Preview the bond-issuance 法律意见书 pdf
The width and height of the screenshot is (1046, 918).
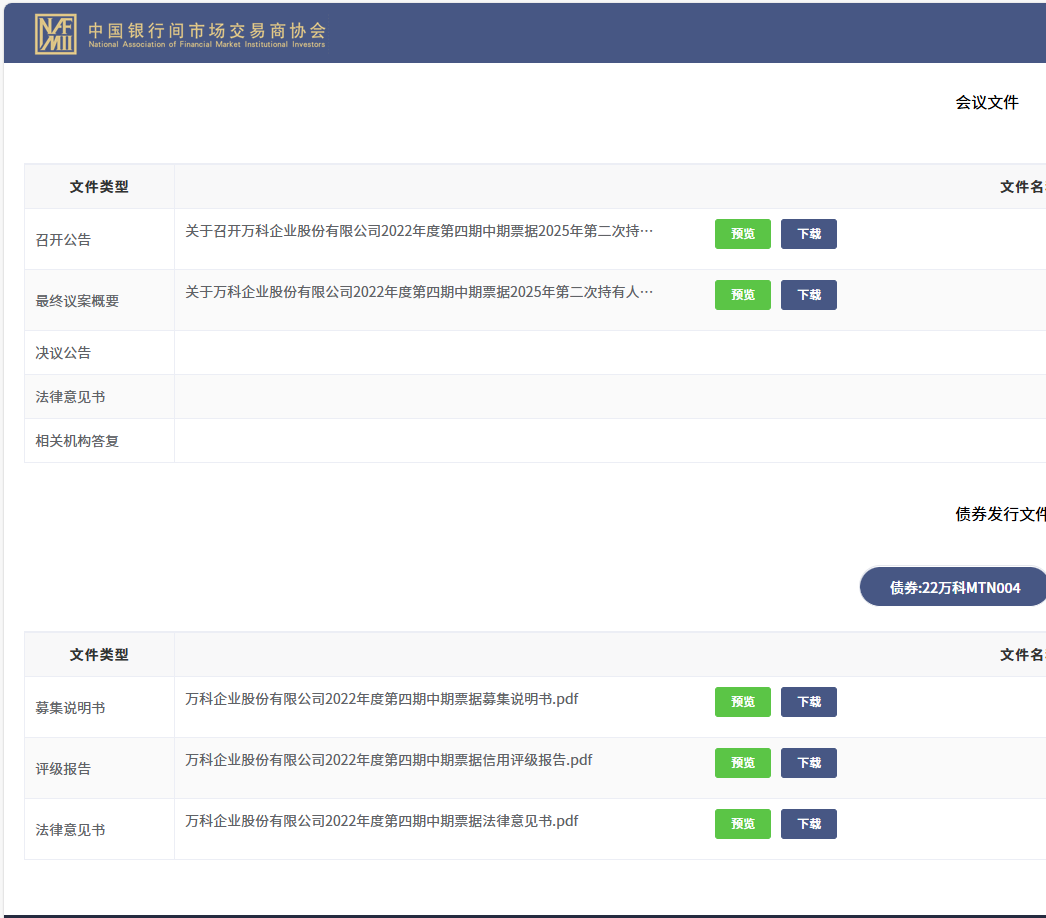click(742, 824)
